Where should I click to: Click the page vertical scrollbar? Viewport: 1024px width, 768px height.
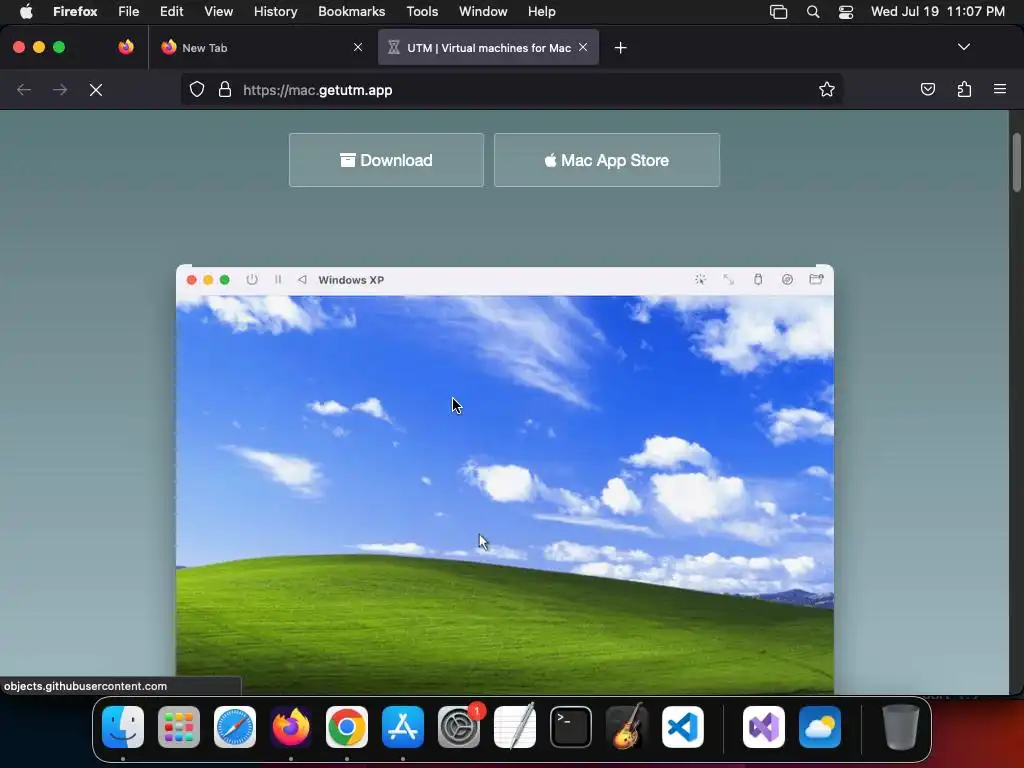[x=1016, y=163]
